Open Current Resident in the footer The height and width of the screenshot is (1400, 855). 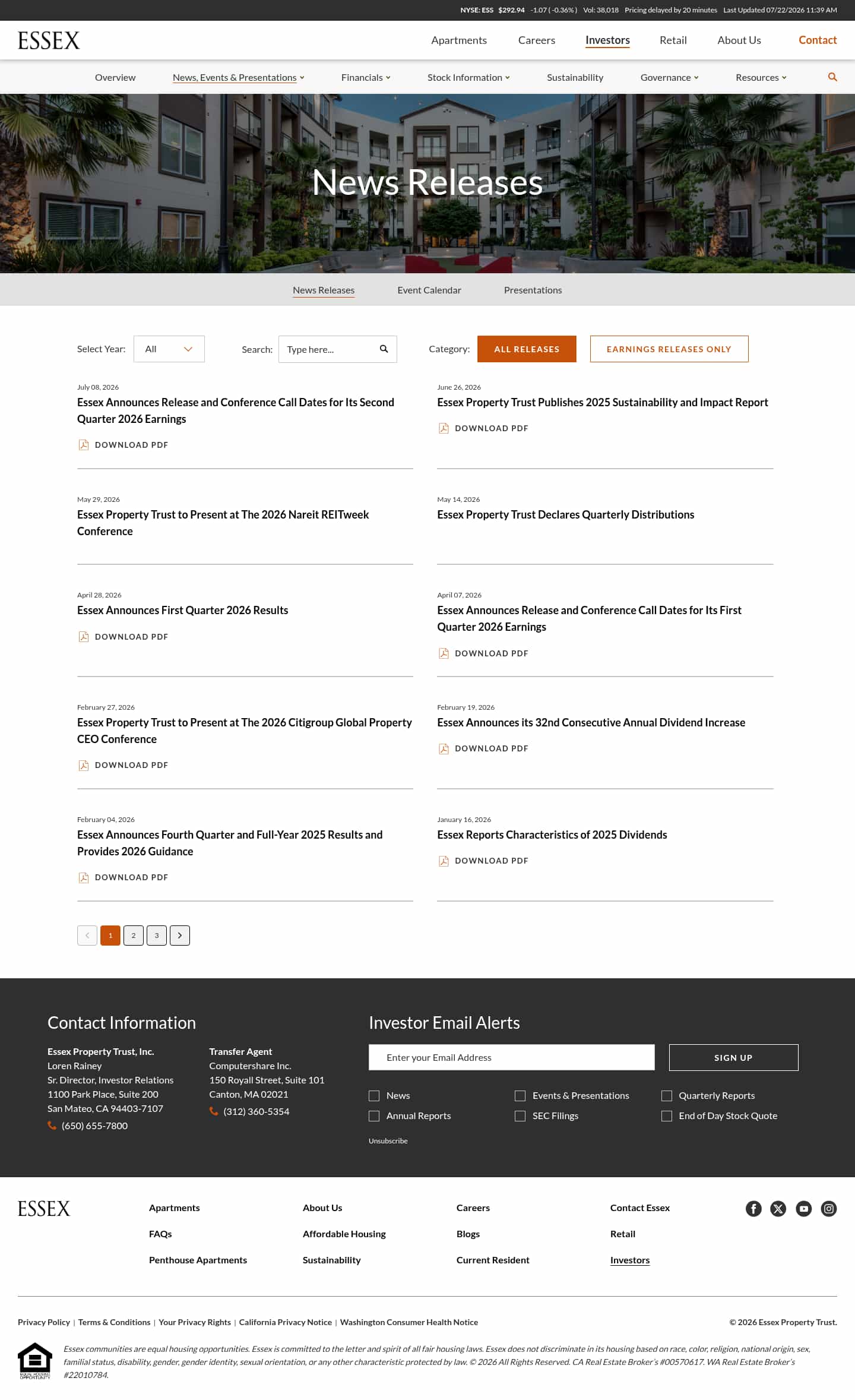coord(493,1260)
